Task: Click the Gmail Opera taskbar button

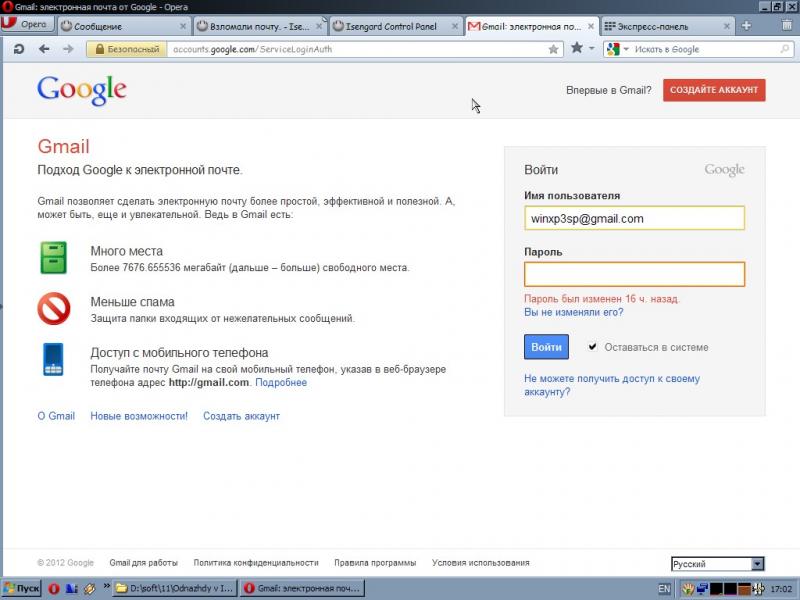Action: pyautogui.click(x=302, y=588)
